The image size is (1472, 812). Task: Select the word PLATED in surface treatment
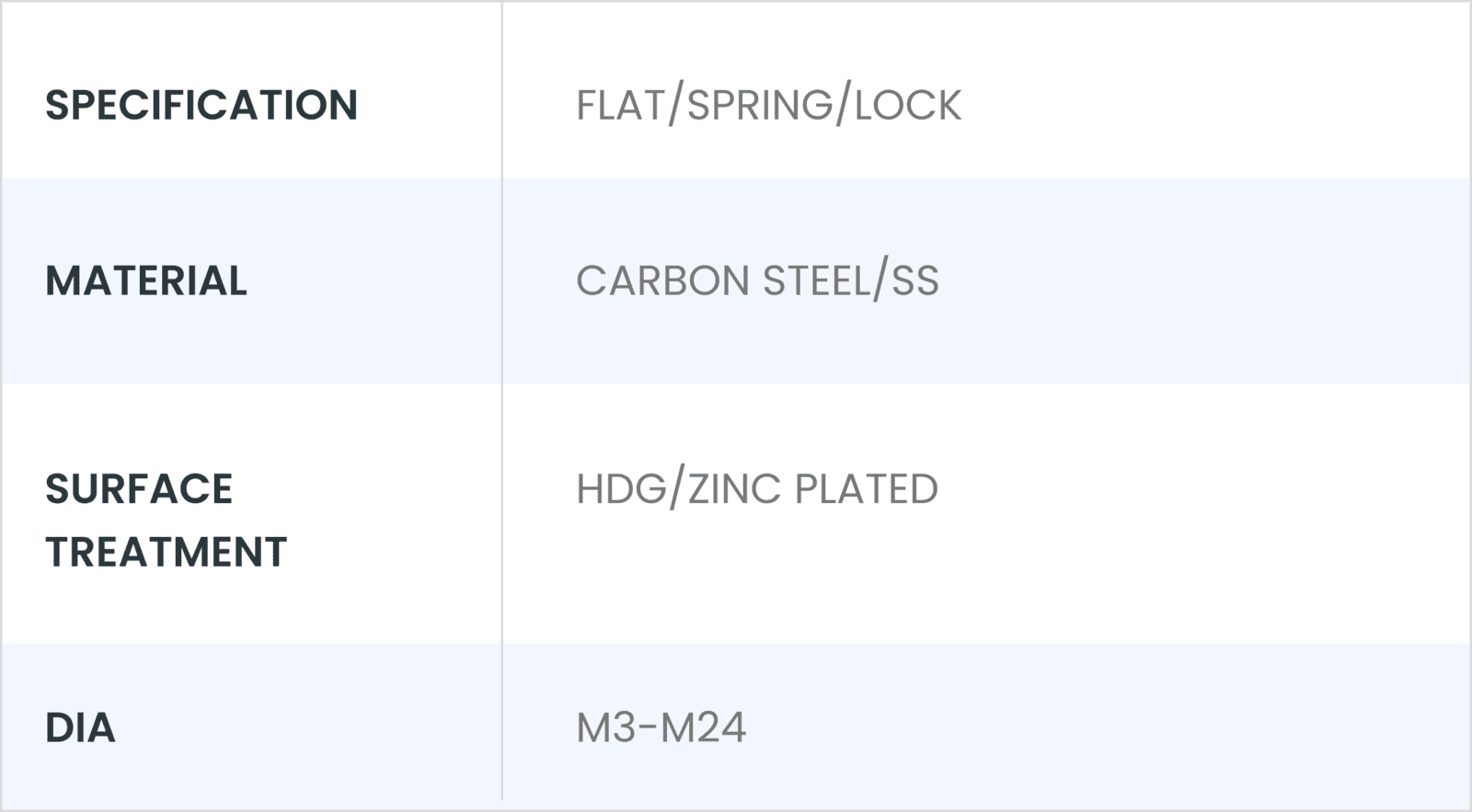pos(866,488)
